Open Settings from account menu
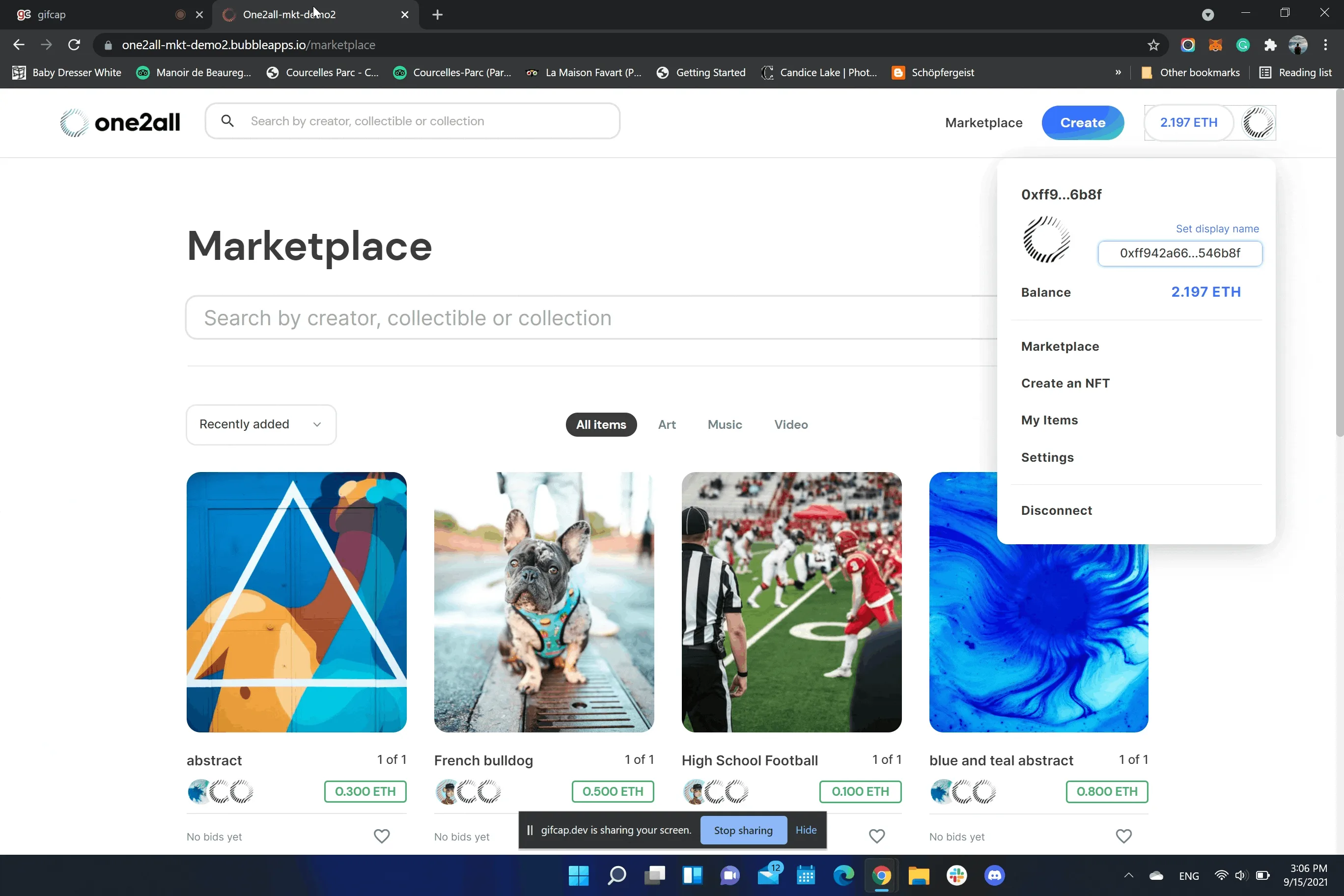 [1047, 457]
